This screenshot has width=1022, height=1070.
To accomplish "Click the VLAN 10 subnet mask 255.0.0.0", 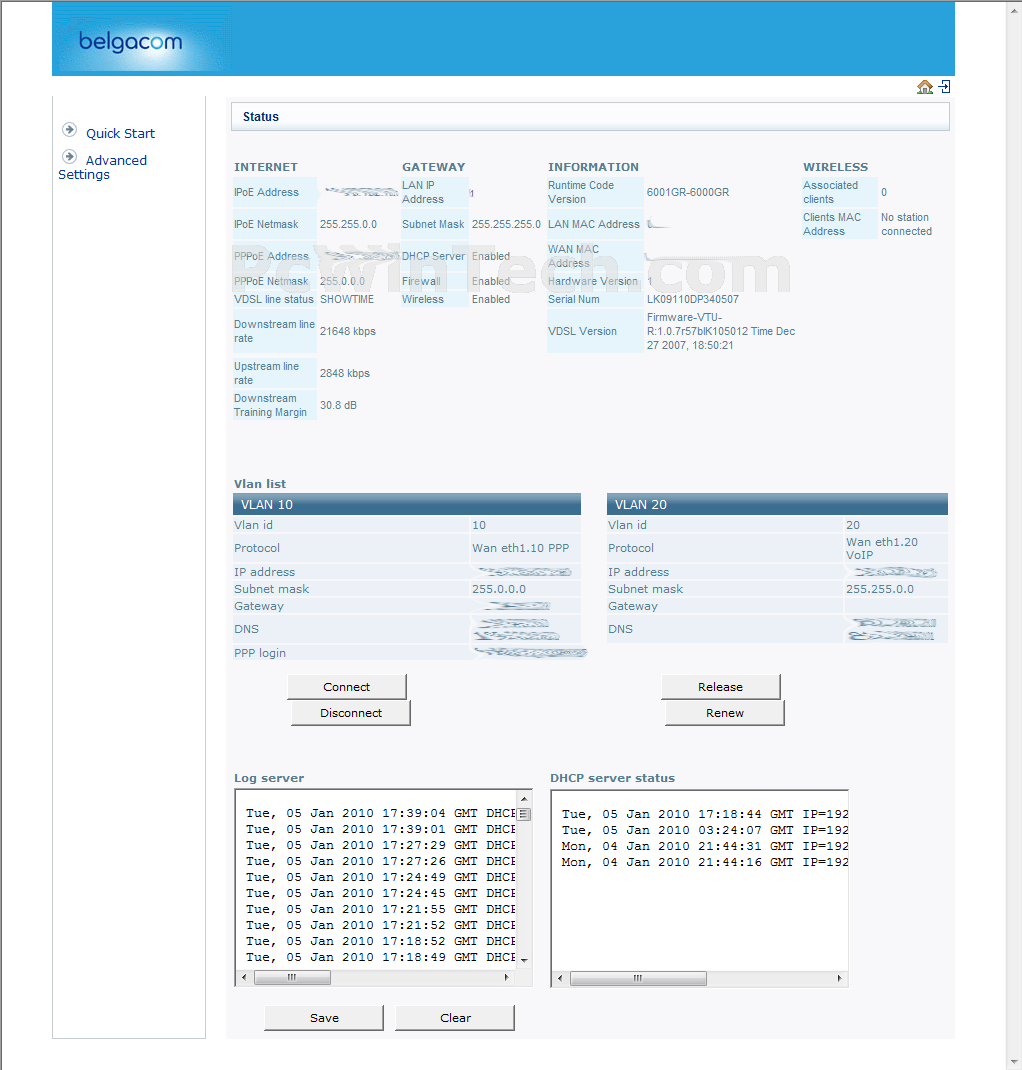I will 499,589.
